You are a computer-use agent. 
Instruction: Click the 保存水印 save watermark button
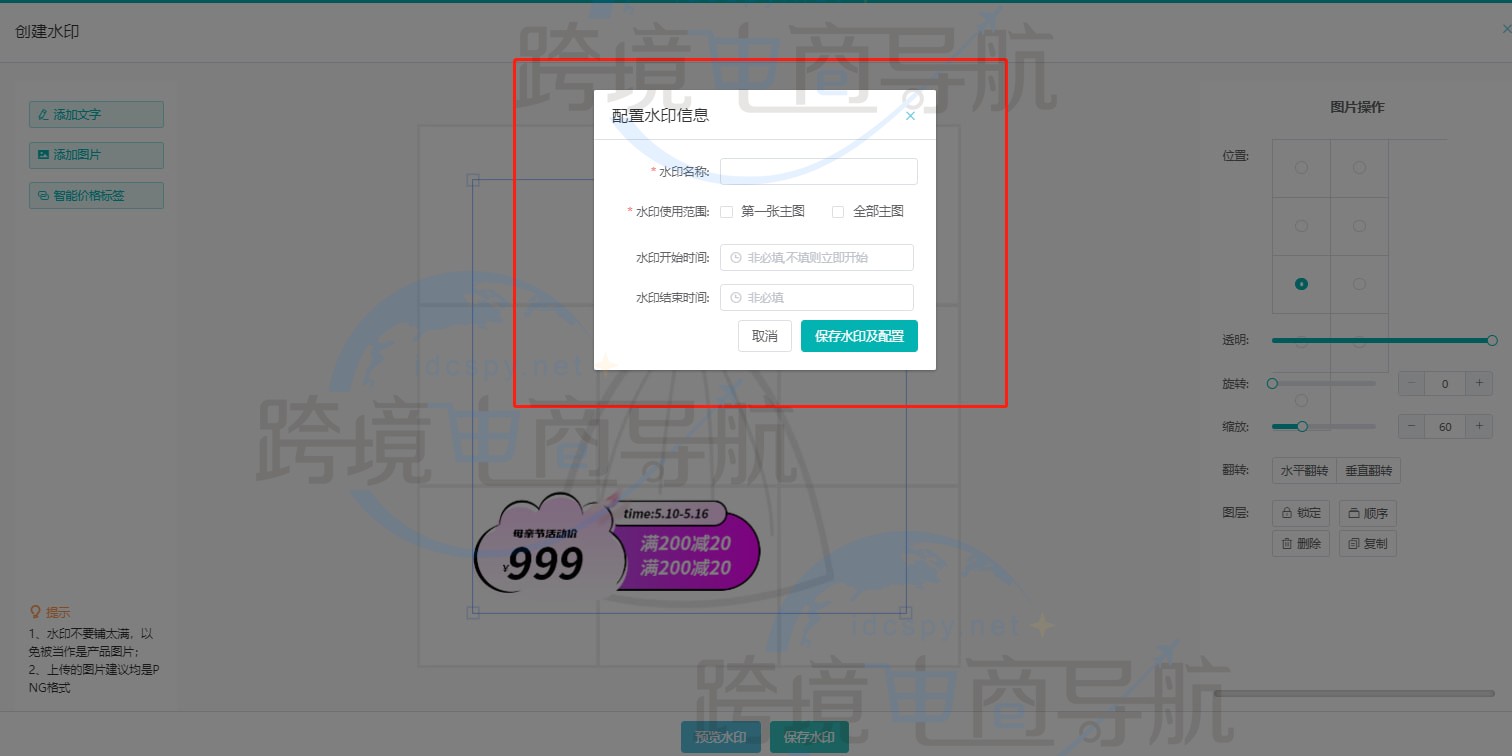click(809, 736)
